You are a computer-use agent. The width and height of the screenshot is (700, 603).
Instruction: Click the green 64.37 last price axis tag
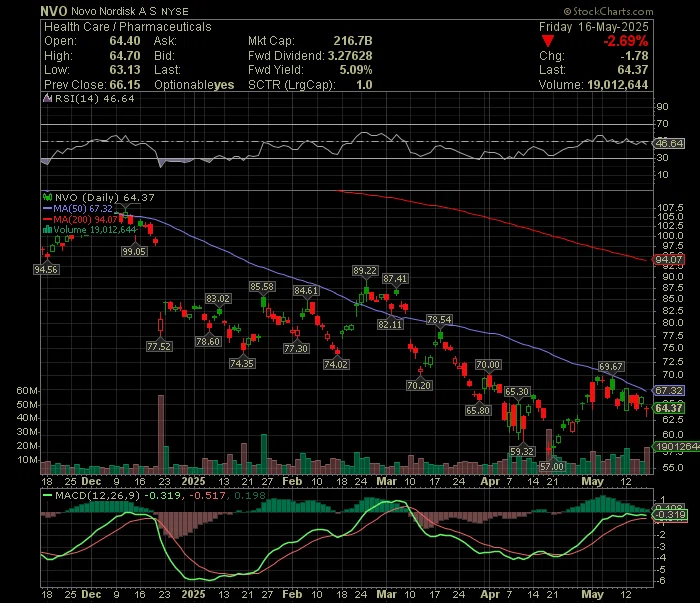[x=669, y=408]
